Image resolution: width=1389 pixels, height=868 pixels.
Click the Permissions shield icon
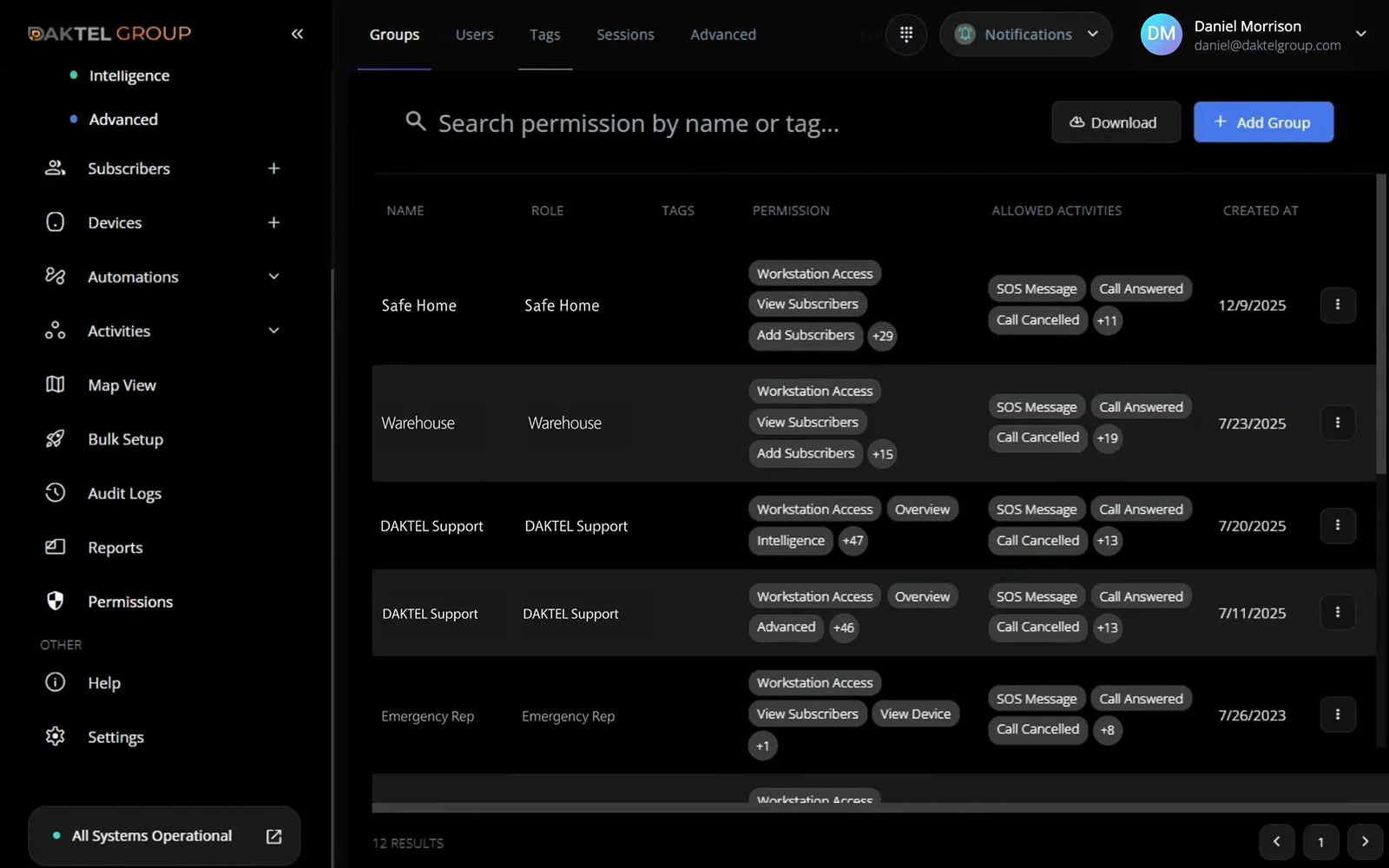pos(55,601)
